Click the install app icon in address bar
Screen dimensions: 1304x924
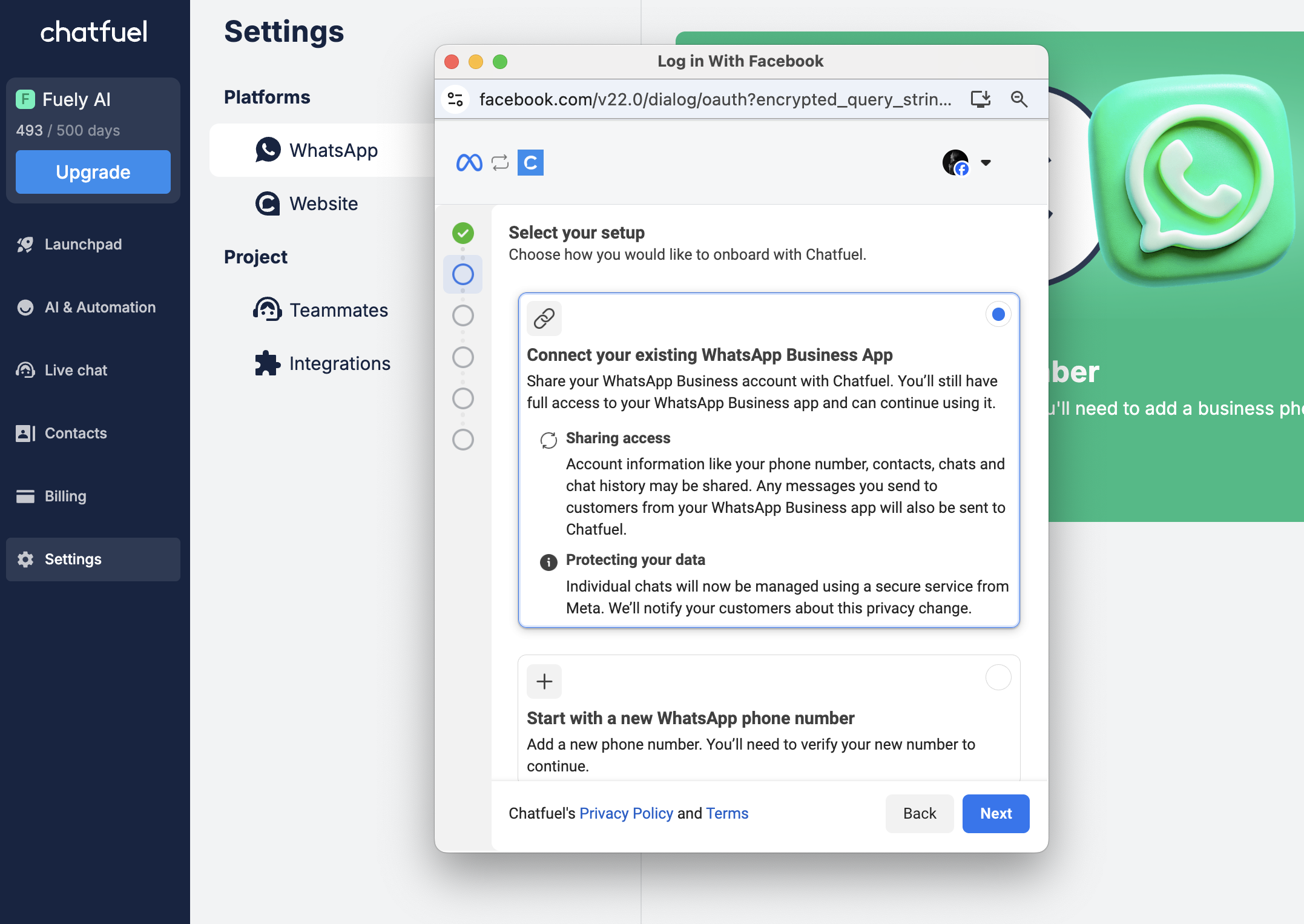[981, 99]
